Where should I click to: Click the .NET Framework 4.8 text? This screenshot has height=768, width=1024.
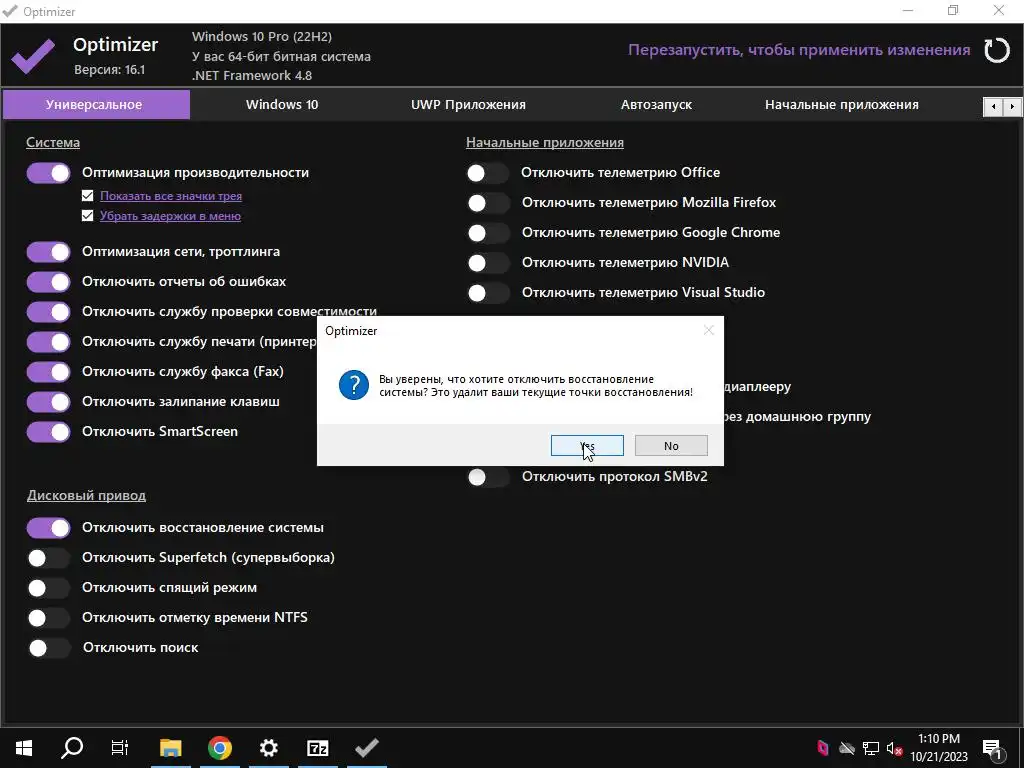(252, 76)
